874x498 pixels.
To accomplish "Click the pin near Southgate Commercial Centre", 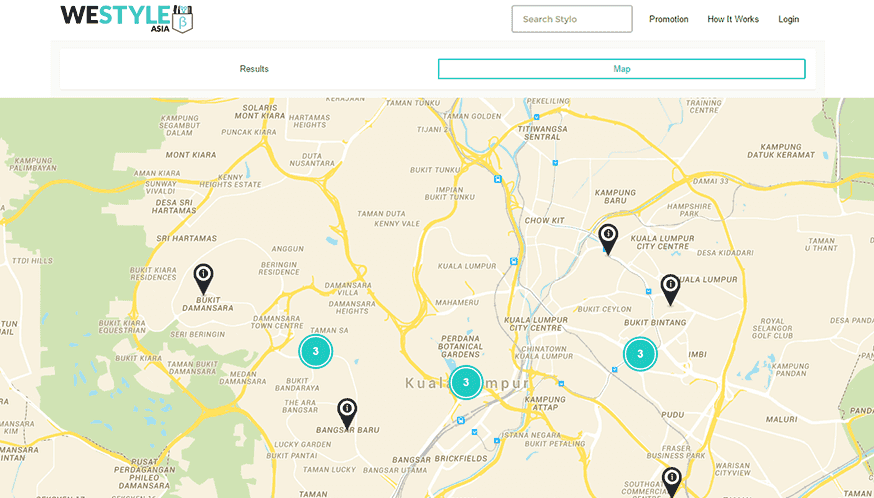I will tap(671, 480).
